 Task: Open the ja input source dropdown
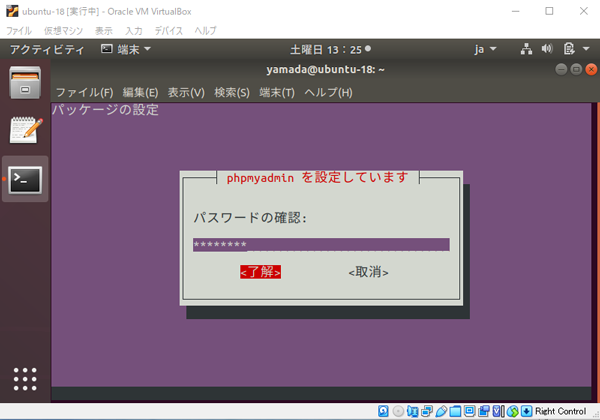[485, 49]
